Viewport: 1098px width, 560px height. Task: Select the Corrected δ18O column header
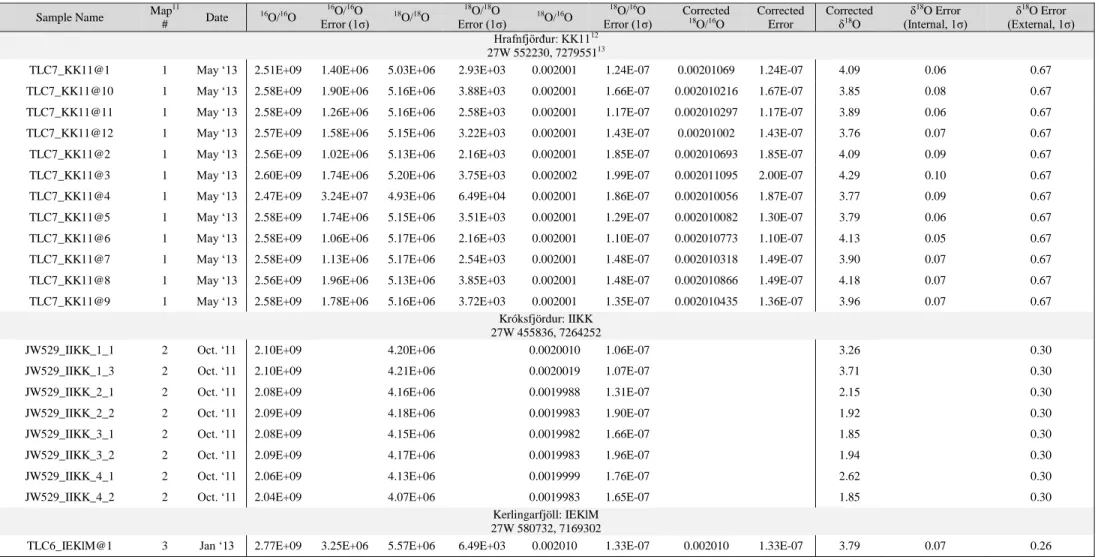point(849,18)
